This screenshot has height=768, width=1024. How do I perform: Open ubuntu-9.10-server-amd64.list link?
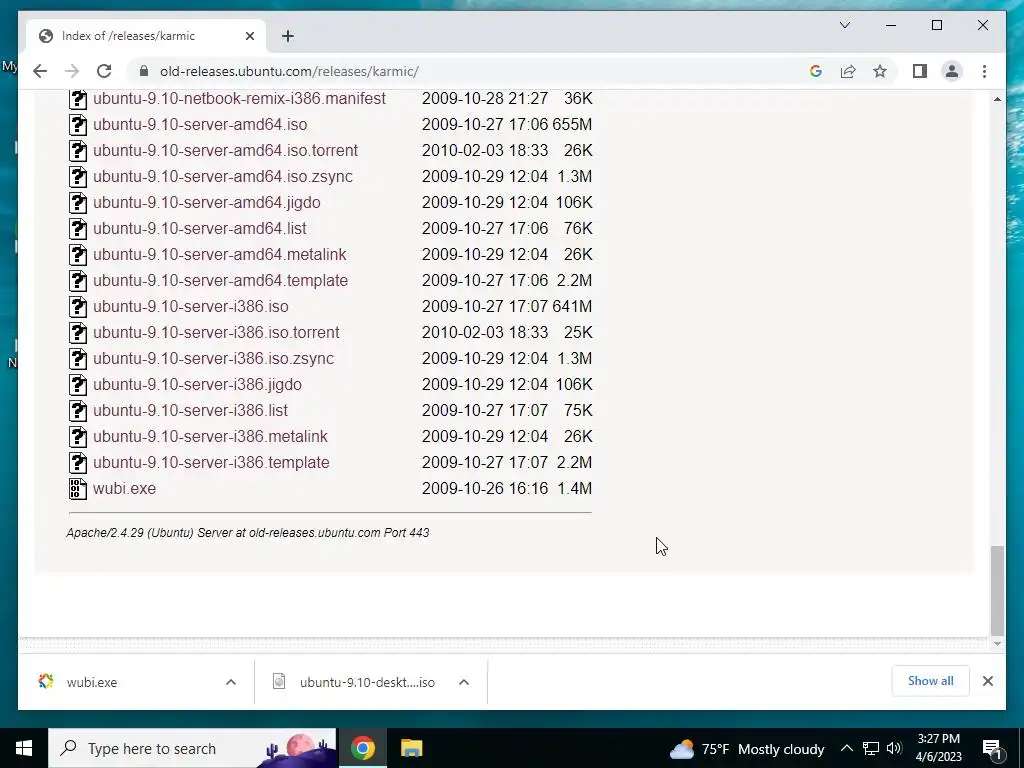pos(199,229)
